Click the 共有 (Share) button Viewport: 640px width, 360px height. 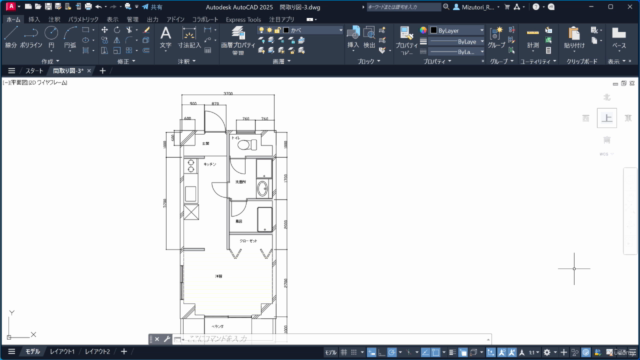152,7
